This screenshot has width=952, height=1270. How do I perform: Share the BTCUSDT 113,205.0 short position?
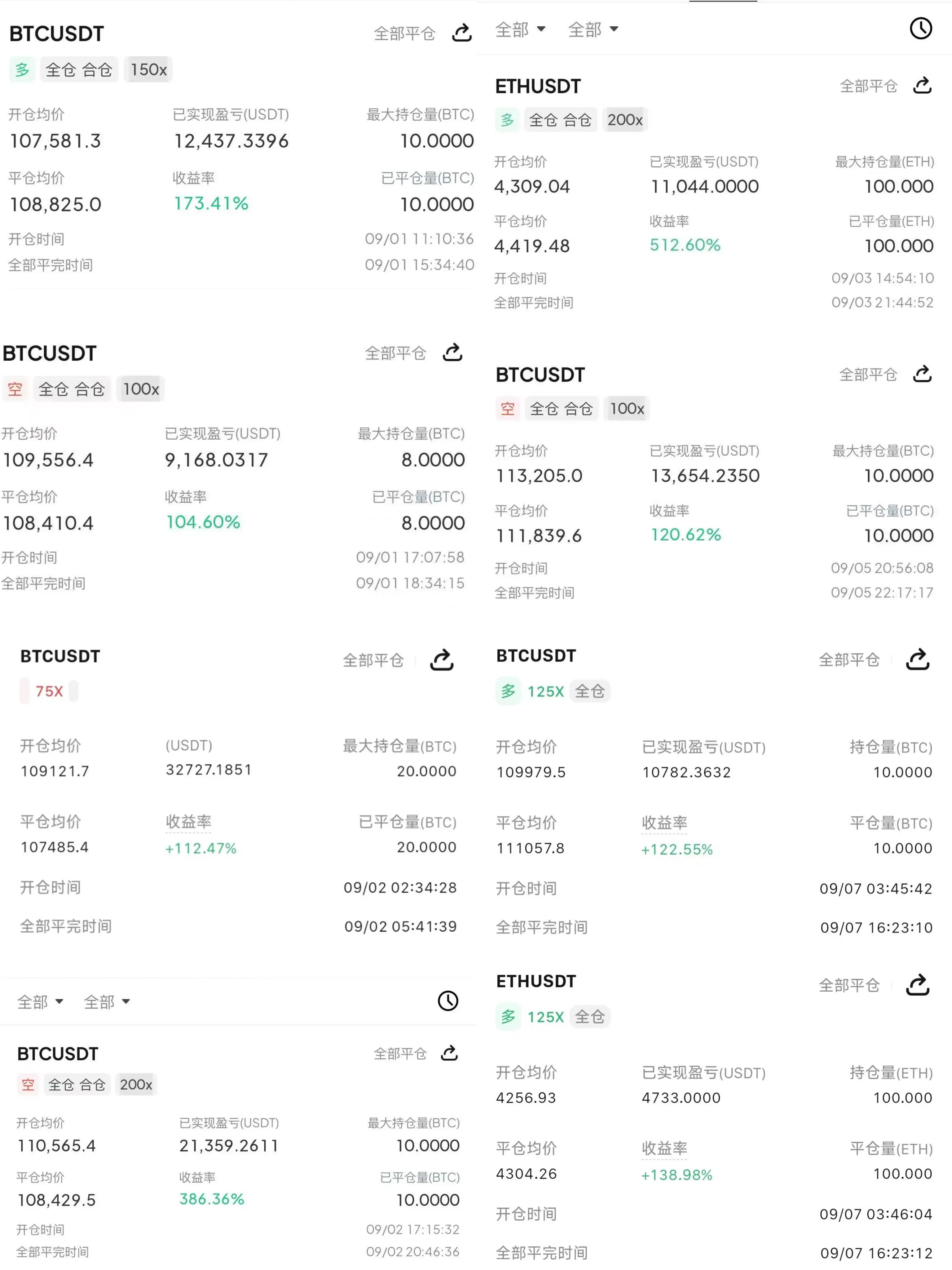point(922,374)
